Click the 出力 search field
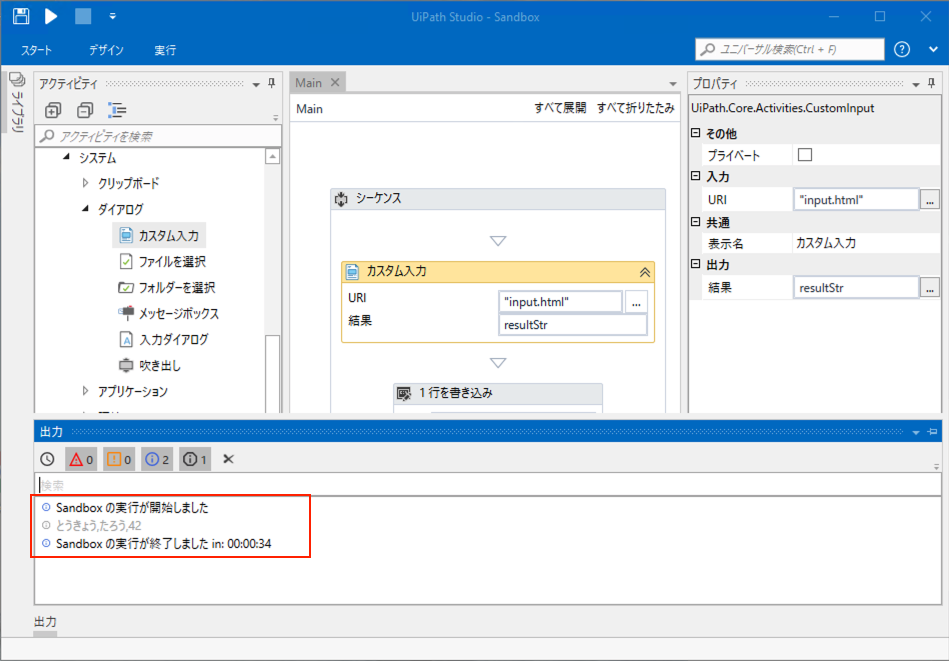This screenshot has width=949, height=661. (487, 485)
